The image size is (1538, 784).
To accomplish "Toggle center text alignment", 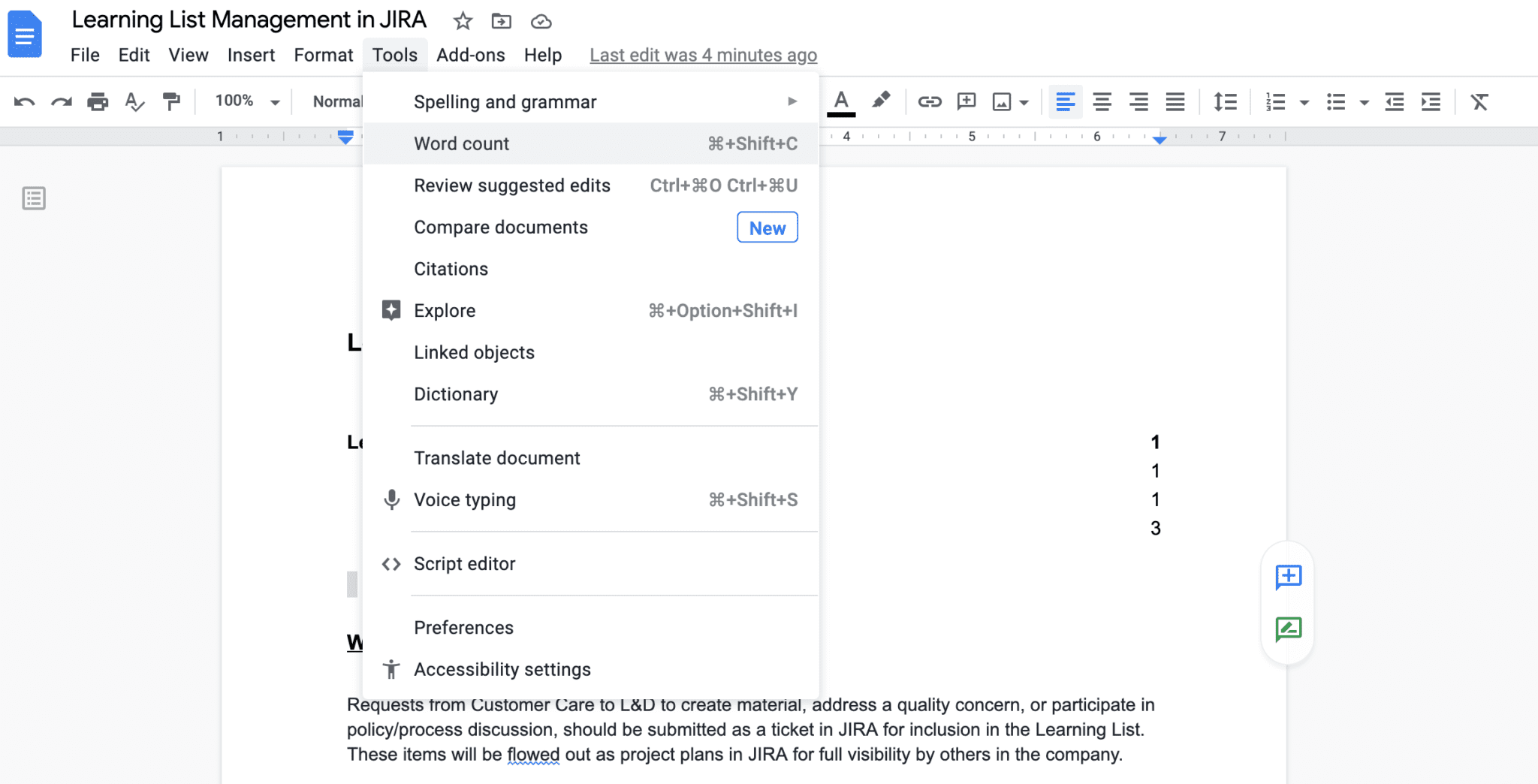I will click(x=1102, y=101).
